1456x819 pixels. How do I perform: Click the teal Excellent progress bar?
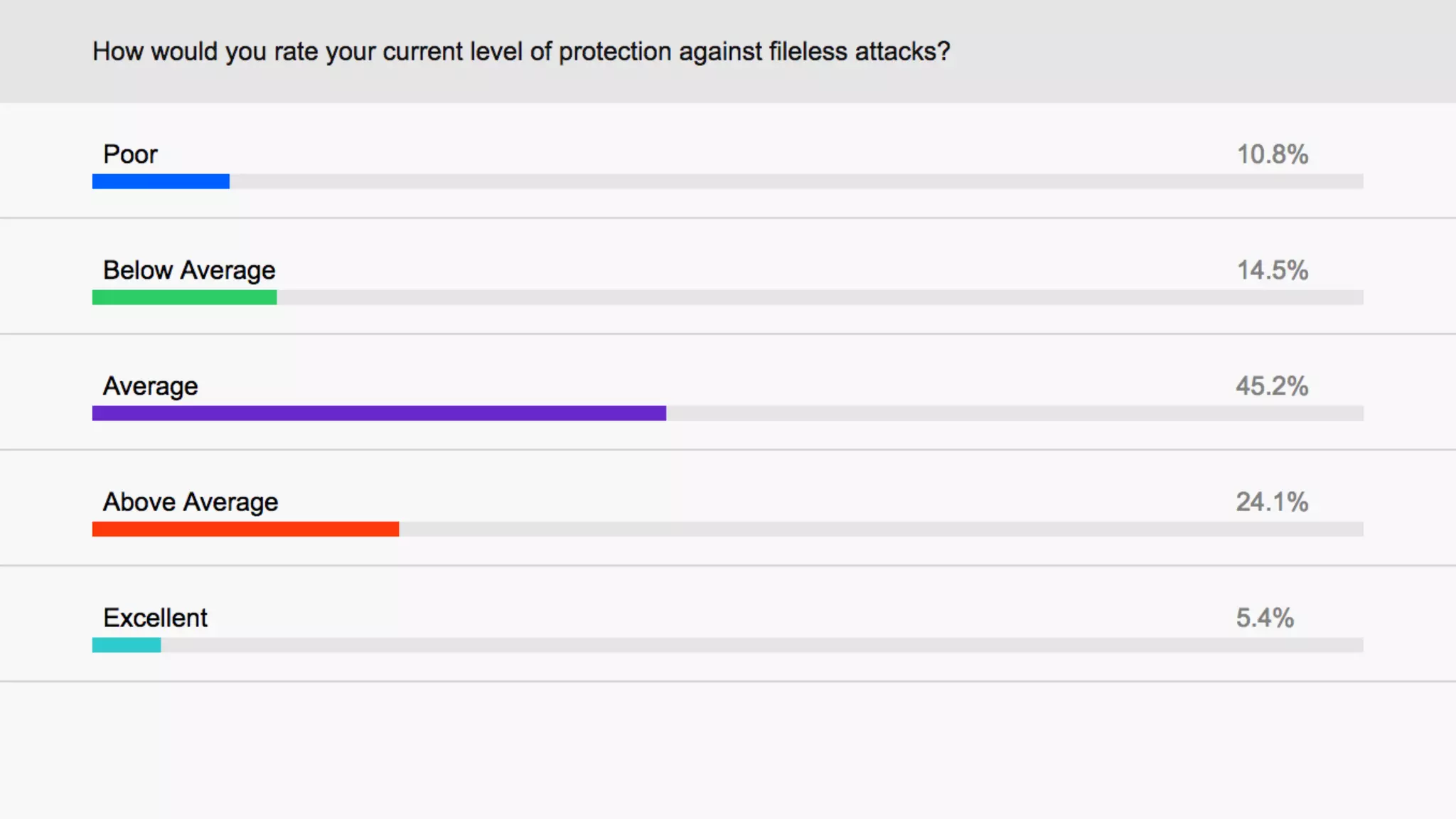coord(127,645)
